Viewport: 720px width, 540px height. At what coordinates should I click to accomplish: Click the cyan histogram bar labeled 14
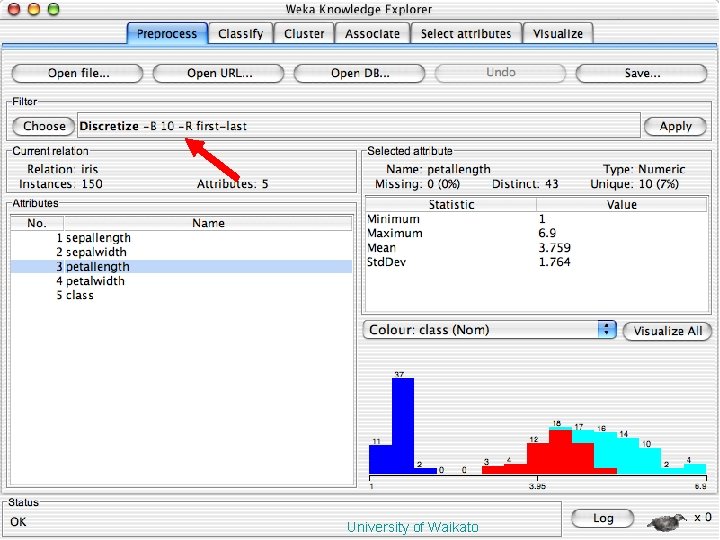pyautogui.click(x=628, y=456)
